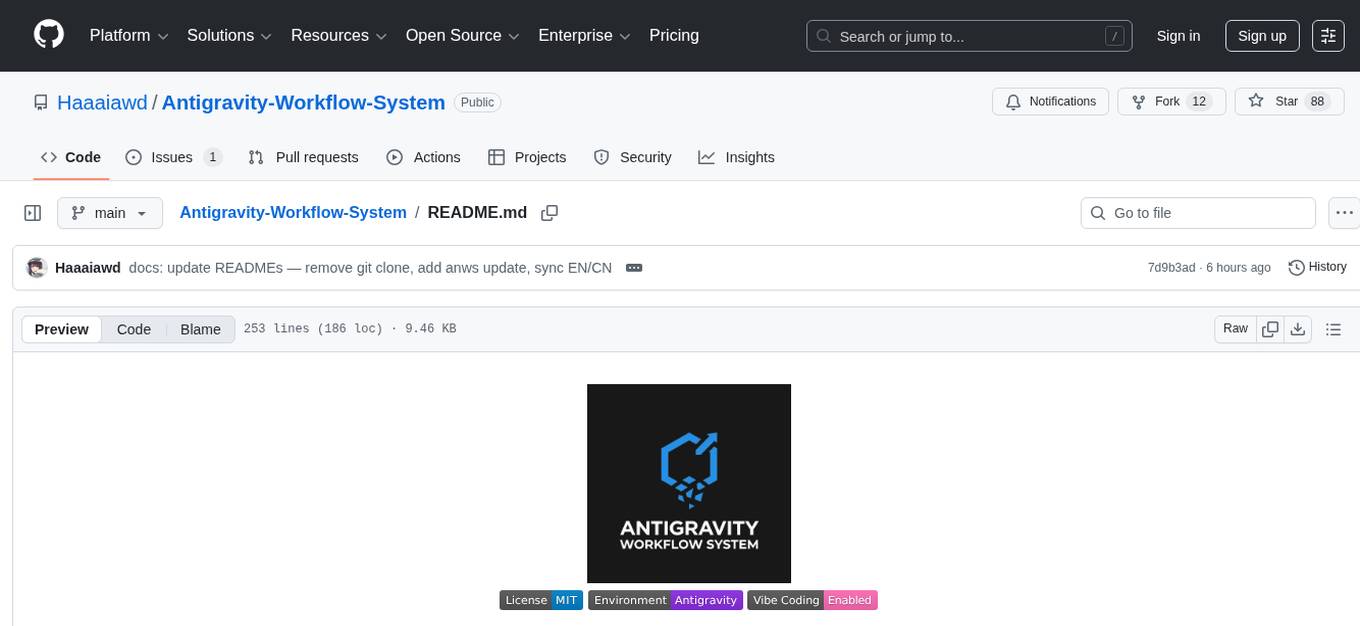
Task: Open the command palette icon top right
Action: point(1328,35)
